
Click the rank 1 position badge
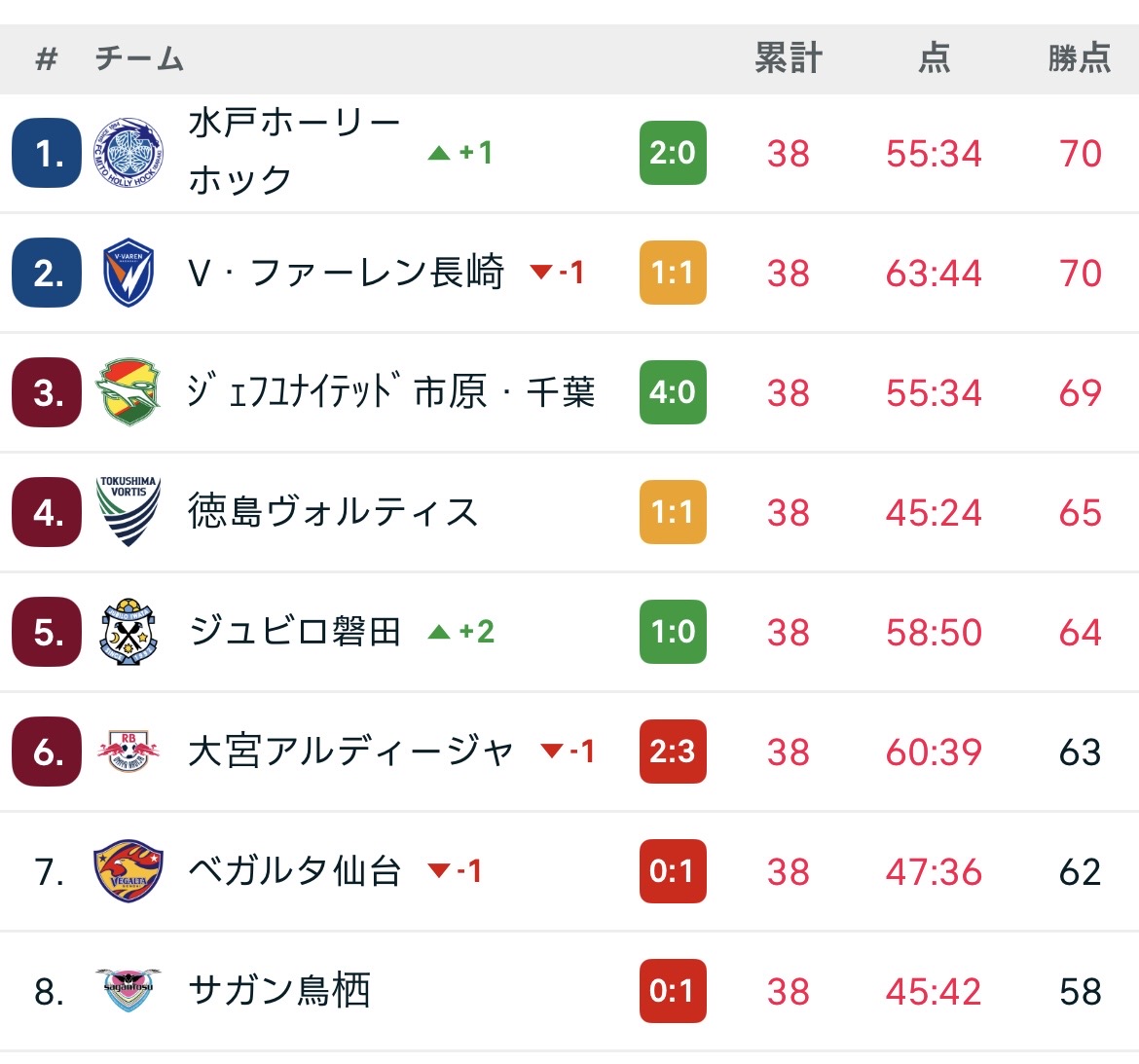(x=47, y=153)
